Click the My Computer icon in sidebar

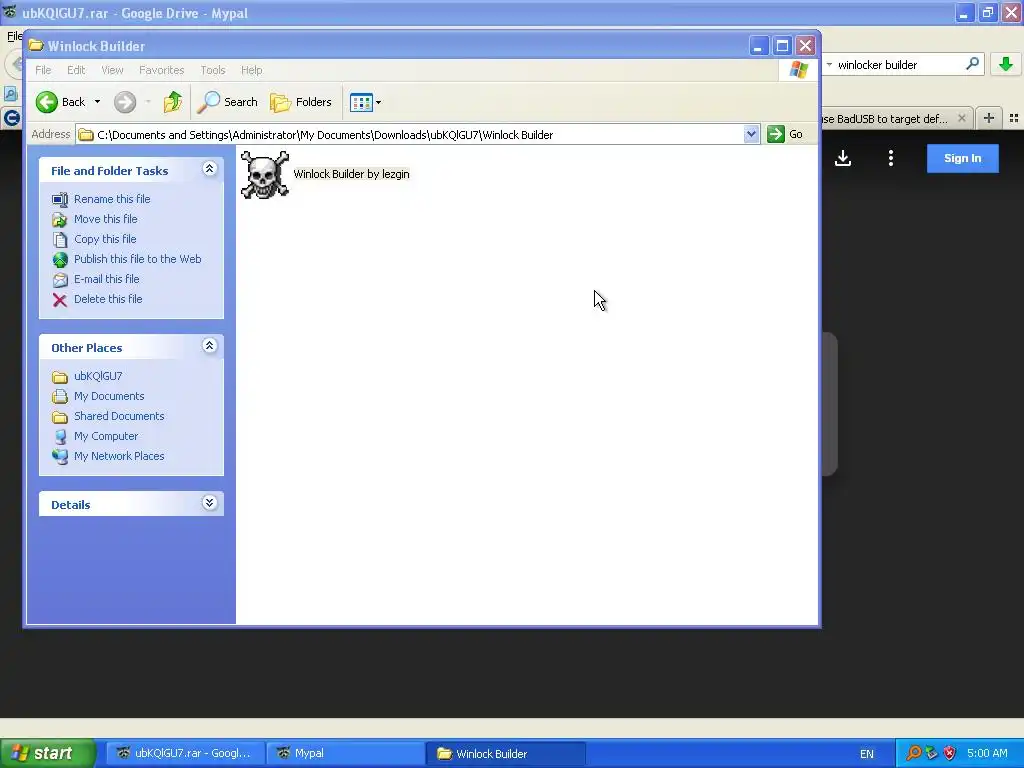60,437
